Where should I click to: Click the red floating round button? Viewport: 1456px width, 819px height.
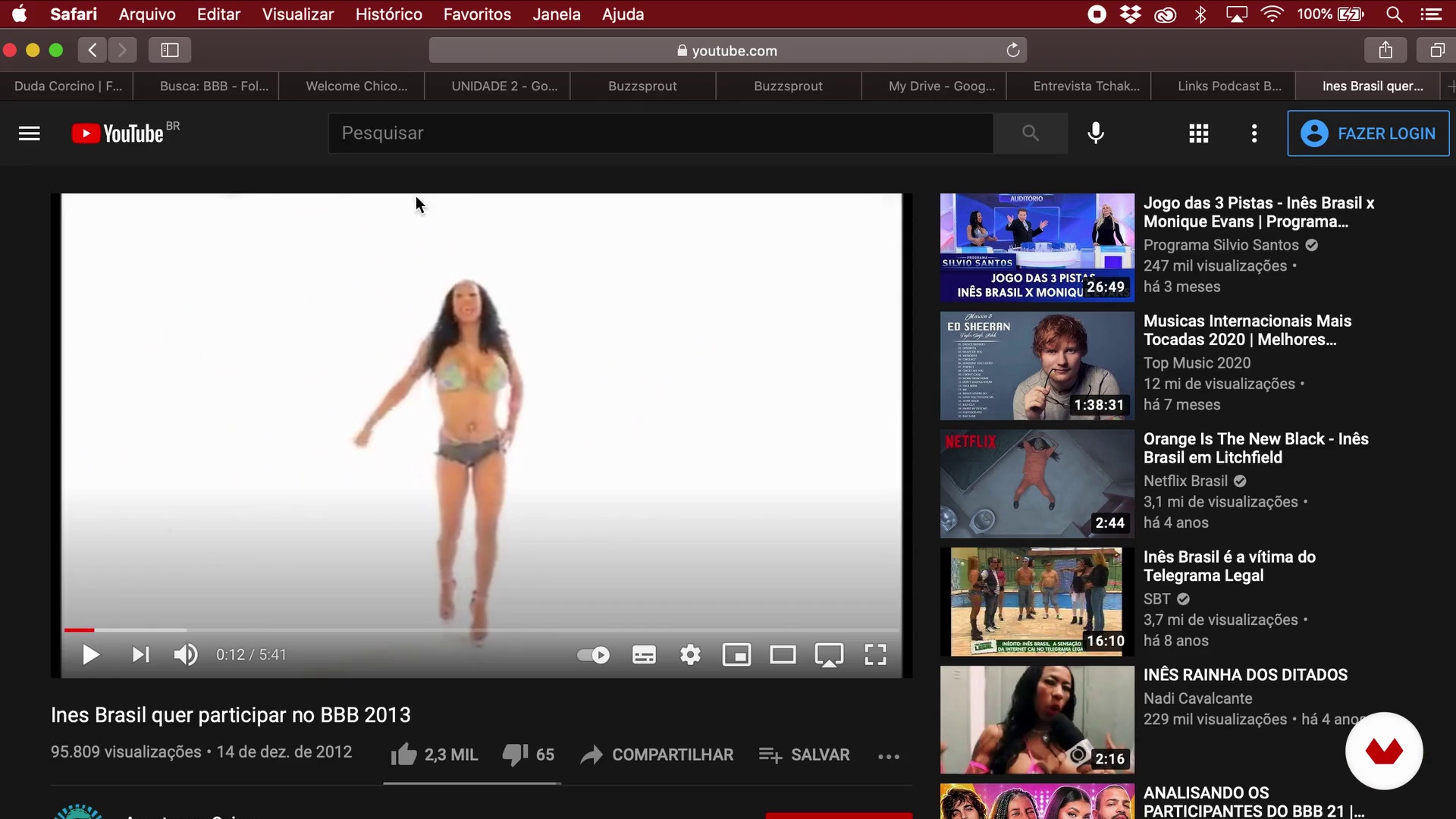(1384, 751)
